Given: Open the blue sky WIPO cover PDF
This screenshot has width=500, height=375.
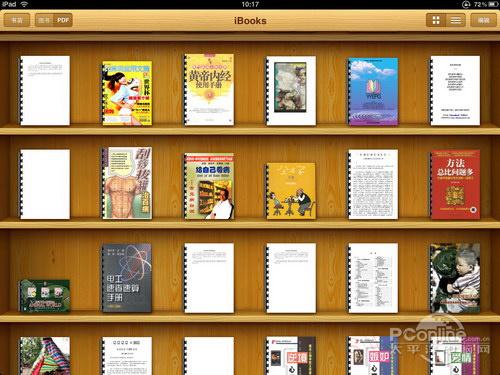Looking at the screenshot, I should [x=373, y=92].
